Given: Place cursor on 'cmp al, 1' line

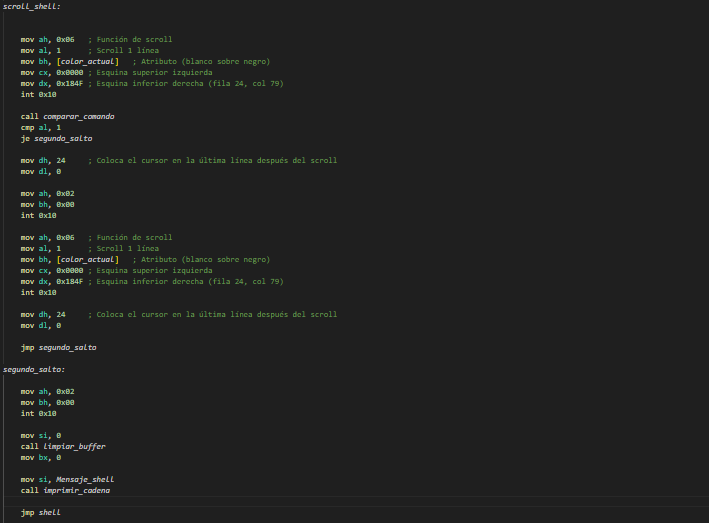Looking at the screenshot, I should tap(41, 127).
